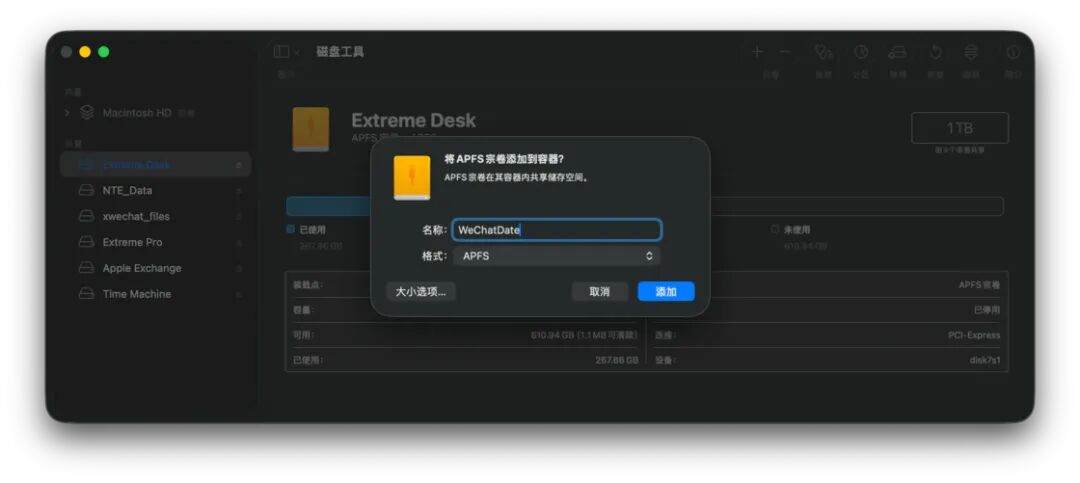
Task: Click the 1 TB capacity box
Action: tap(959, 128)
